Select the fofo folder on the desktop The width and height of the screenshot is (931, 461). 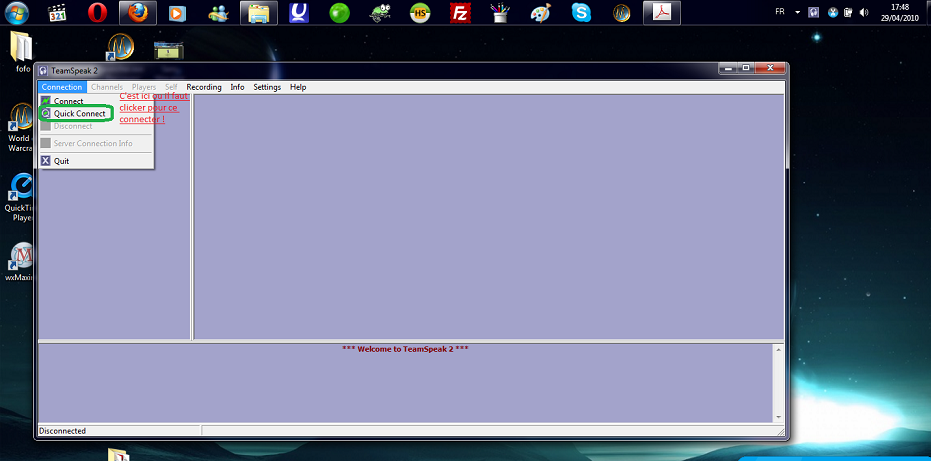pos(23,52)
